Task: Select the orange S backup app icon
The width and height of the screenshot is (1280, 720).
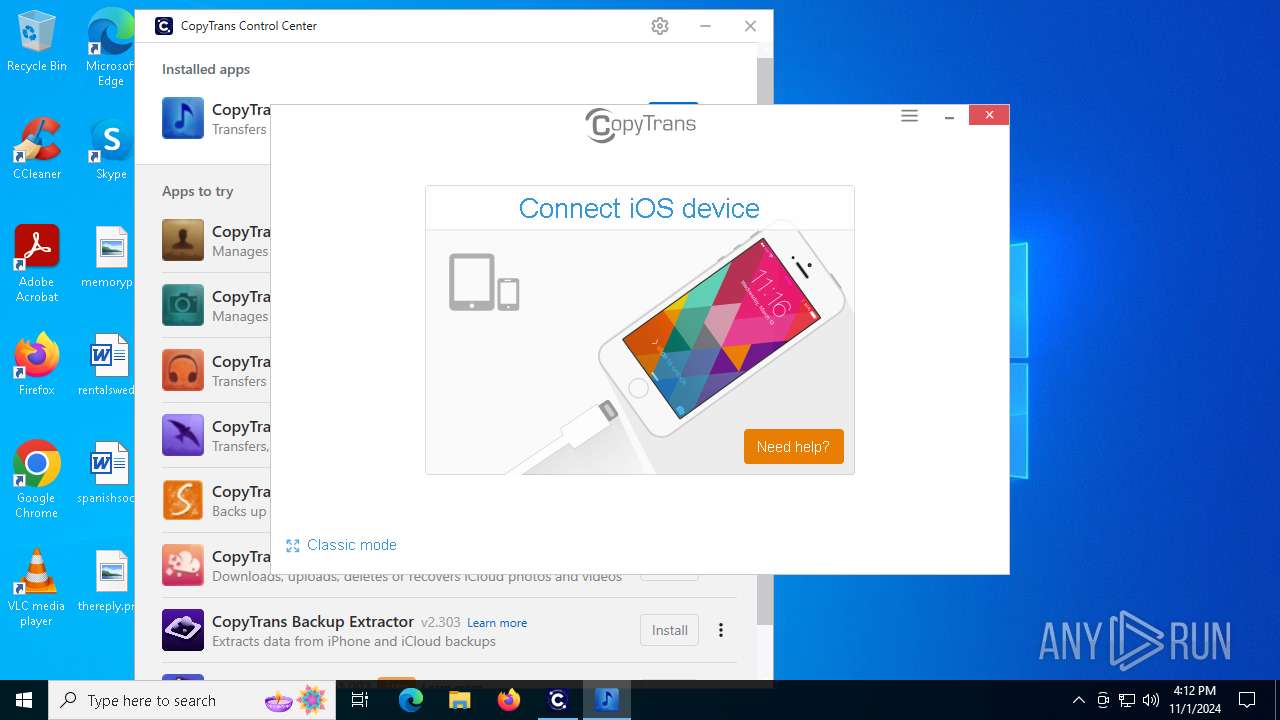Action: [183, 500]
